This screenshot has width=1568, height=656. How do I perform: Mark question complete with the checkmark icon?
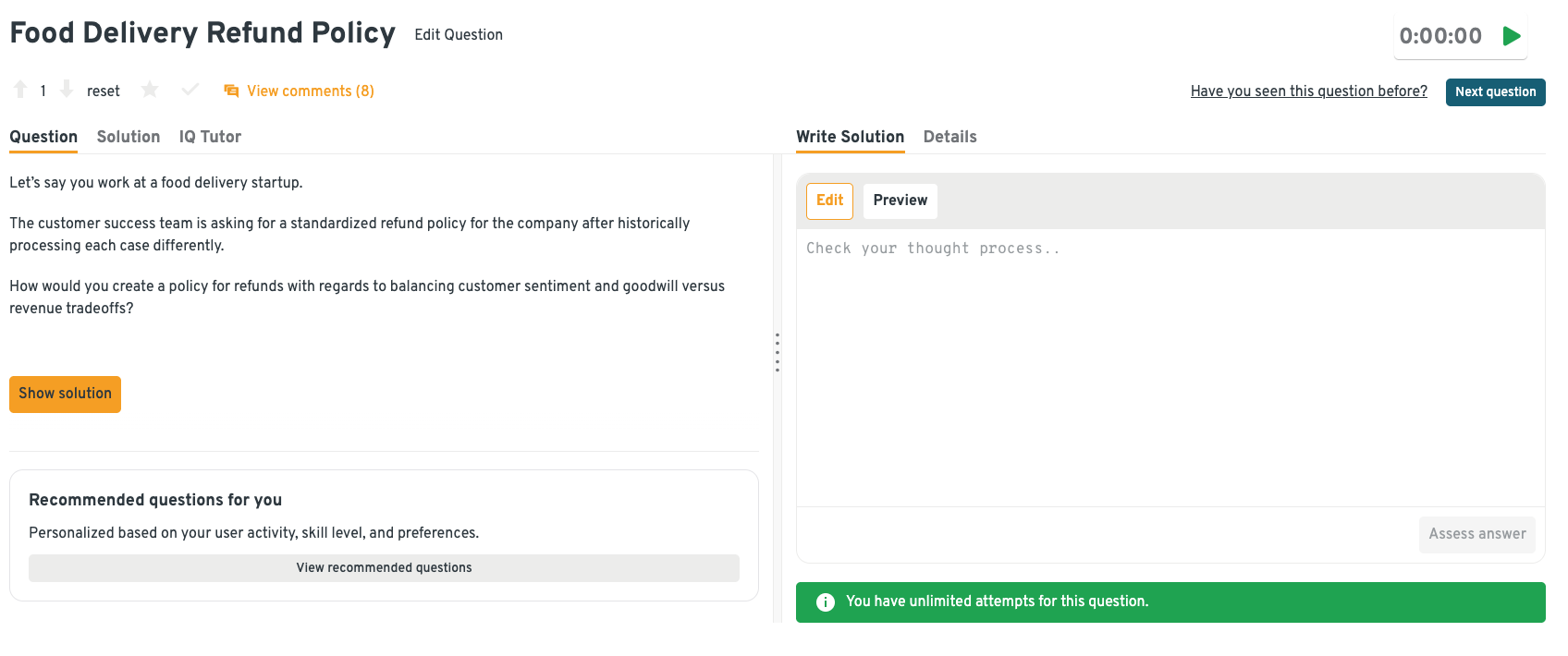190,90
